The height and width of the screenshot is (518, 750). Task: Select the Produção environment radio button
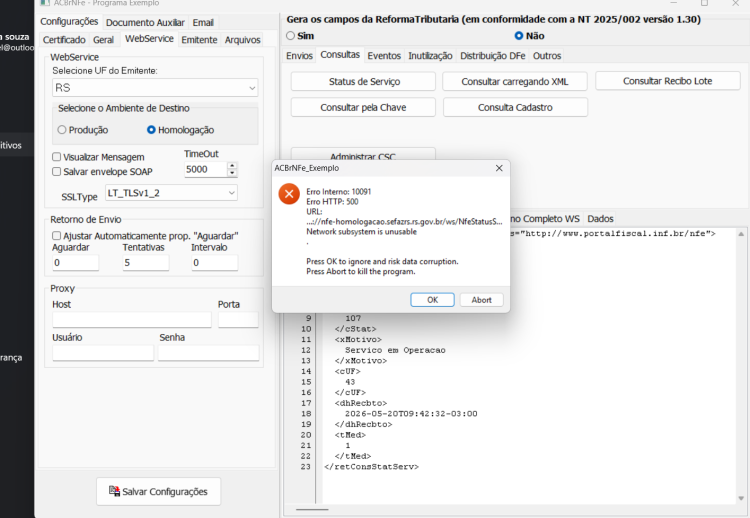pyautogui.click(x=62, y=130)
